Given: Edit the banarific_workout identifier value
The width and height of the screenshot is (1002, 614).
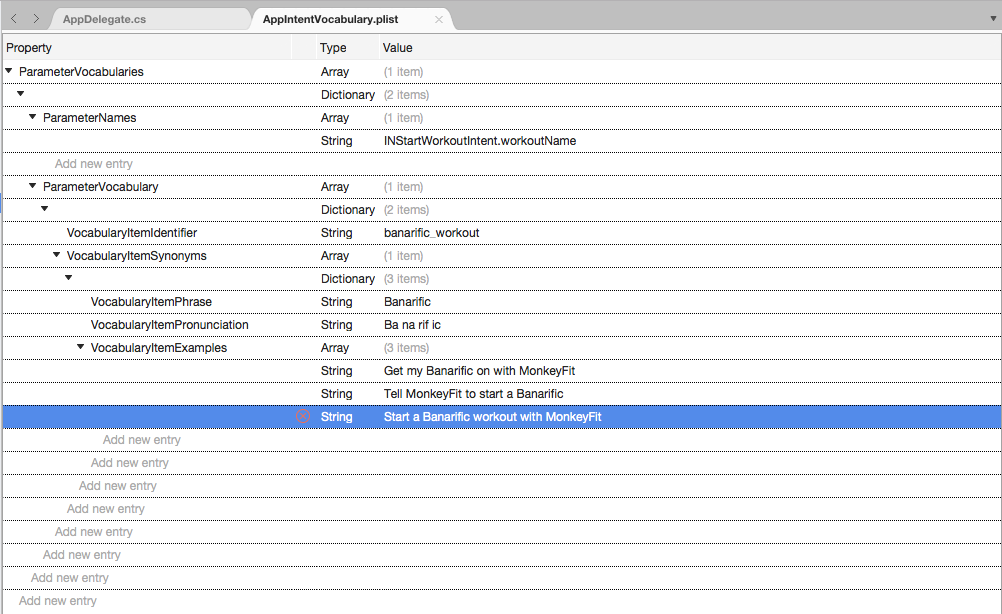Looking at the screenshot, I should (432, 233).
